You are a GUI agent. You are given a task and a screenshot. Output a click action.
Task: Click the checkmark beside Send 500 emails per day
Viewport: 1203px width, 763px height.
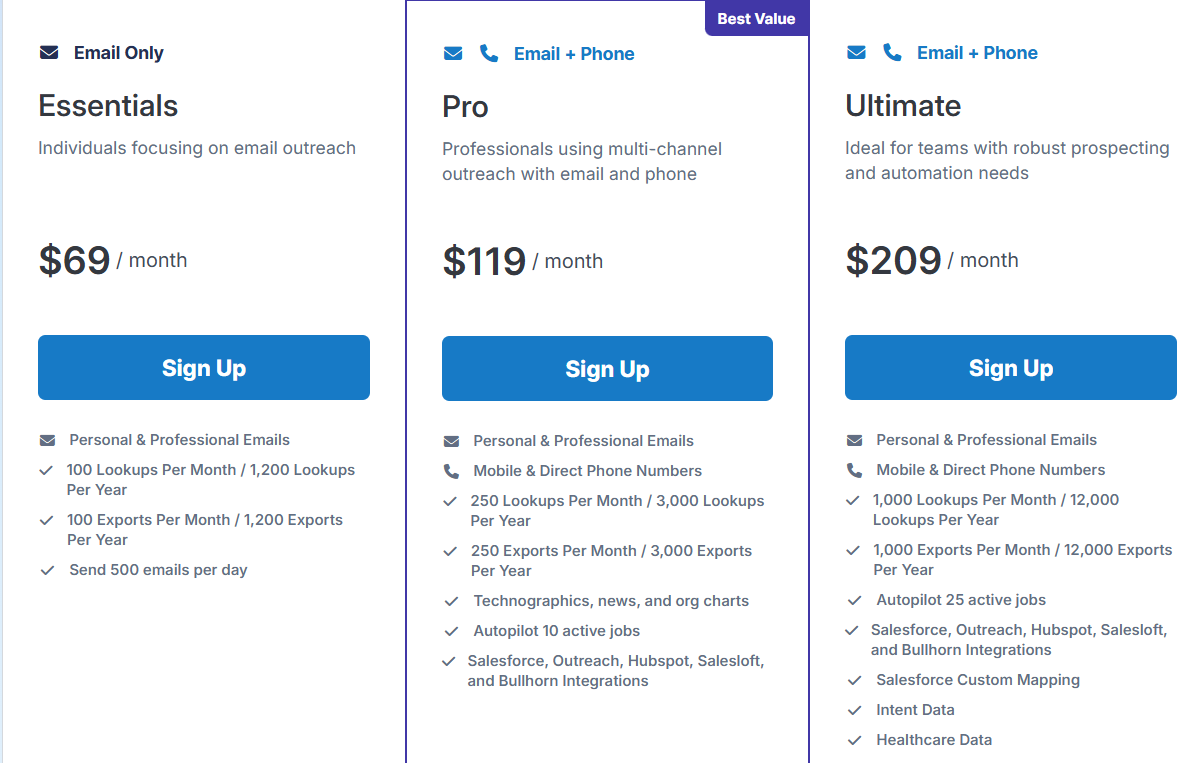[47, 569]
